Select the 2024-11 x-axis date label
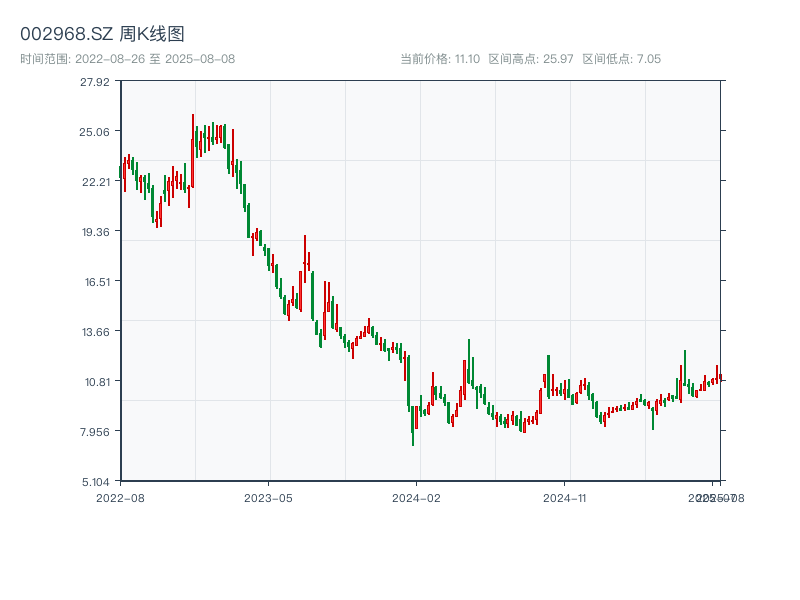800x600 pixels. 566,497
